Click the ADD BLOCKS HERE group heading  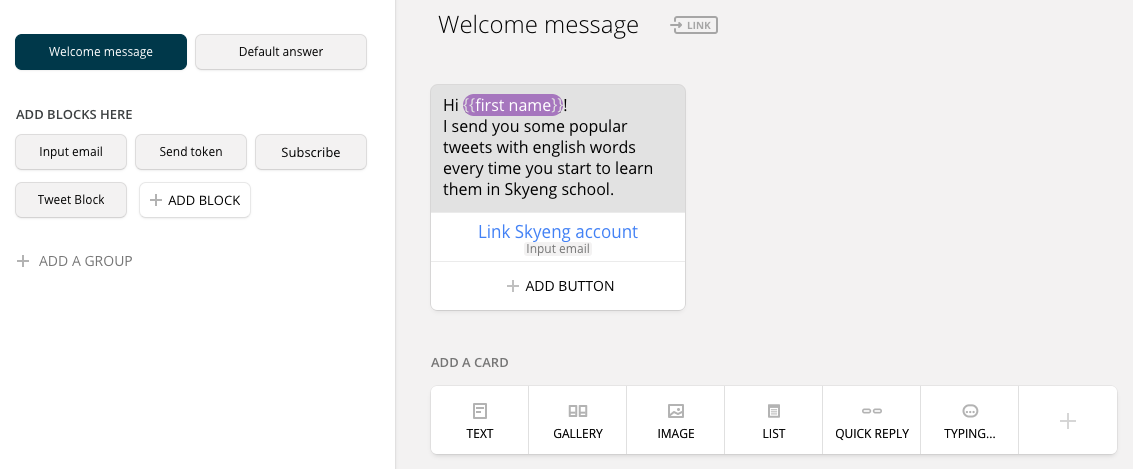click(x=74, y=115)
